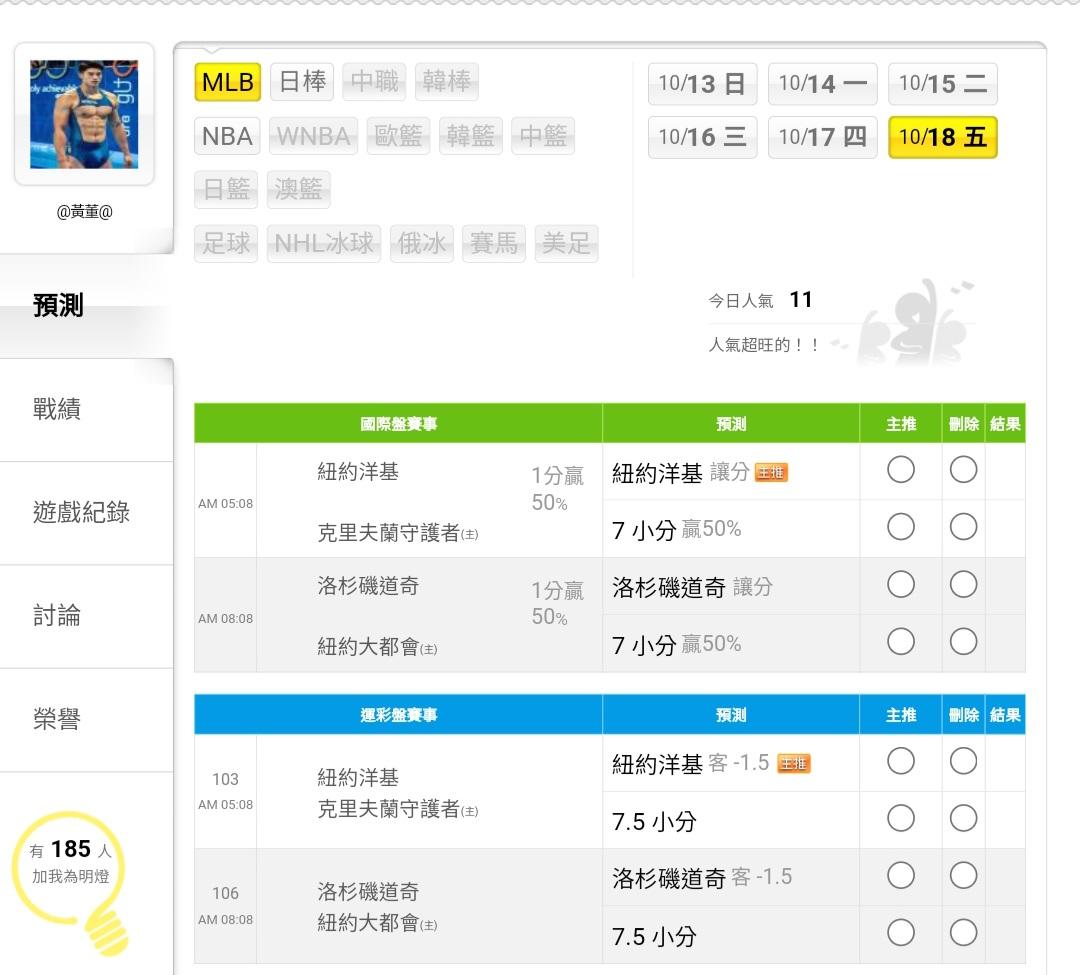This screenshot has width=1080, height=975.
Task: Select 刪除 radio for AM 08:08 7 小分 贏50%
Action: coord(963,642)
